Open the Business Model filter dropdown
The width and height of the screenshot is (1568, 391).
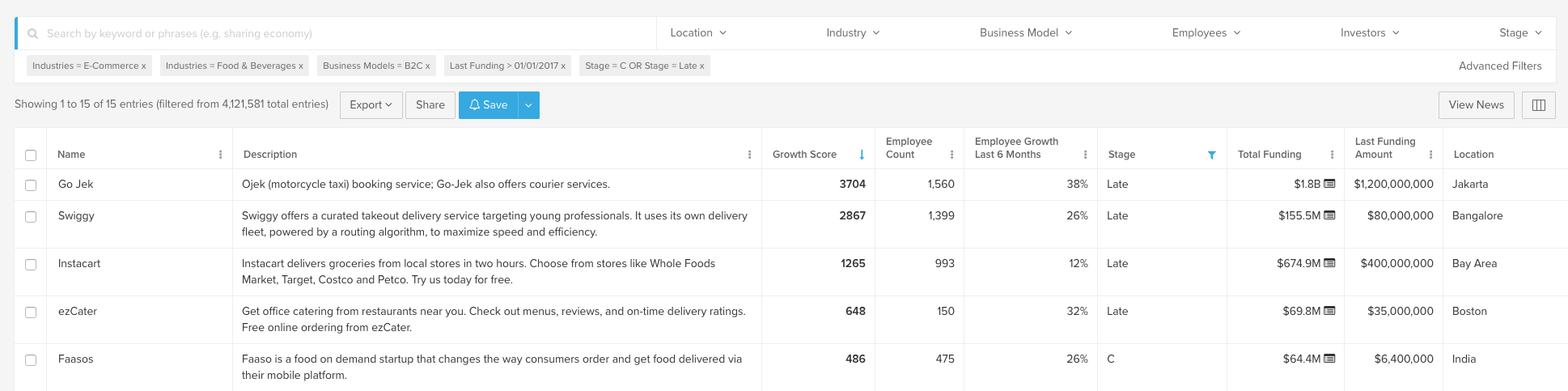point(1026,33)
